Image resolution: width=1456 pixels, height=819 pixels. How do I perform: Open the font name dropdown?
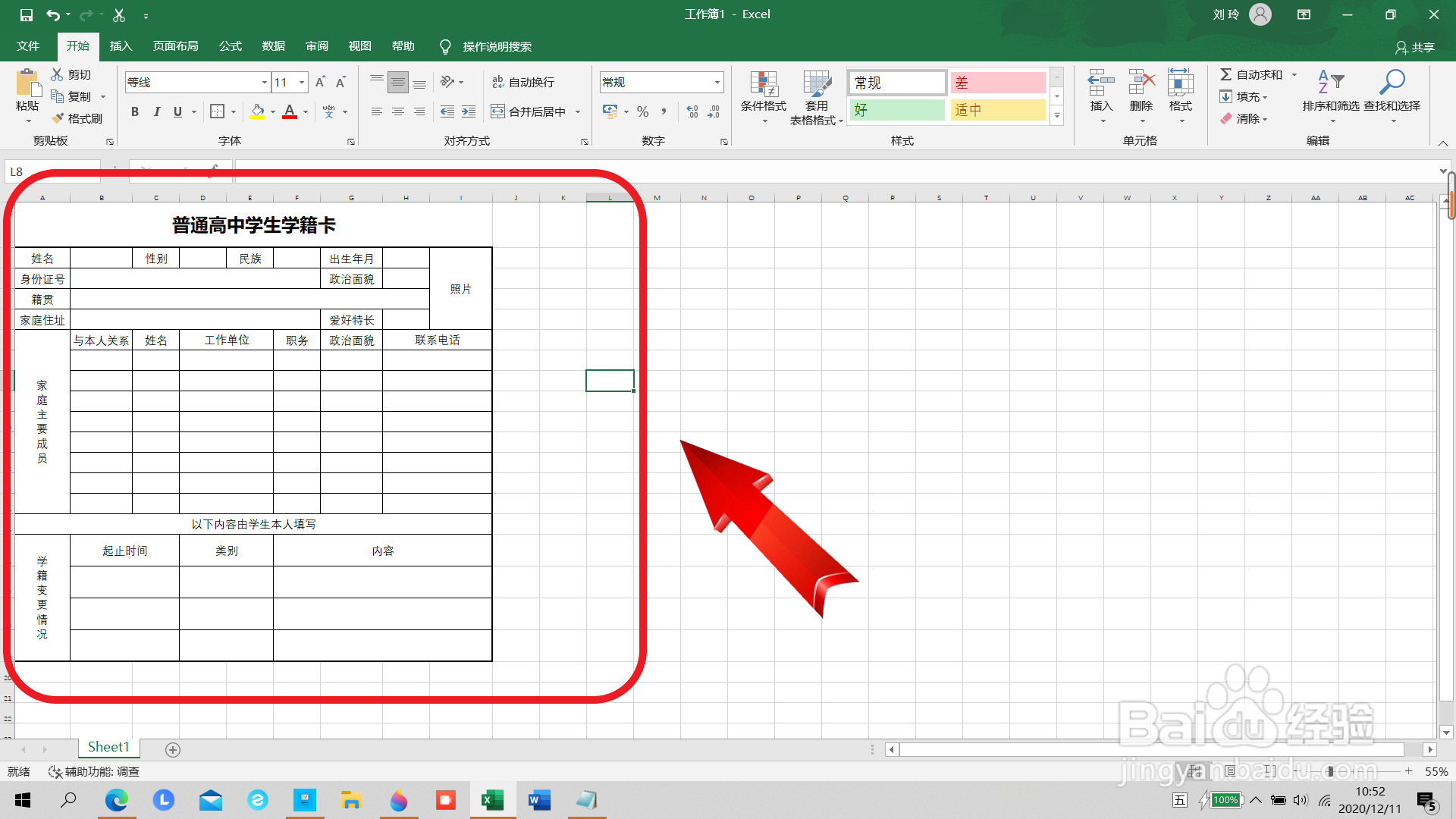pos(264,82)
